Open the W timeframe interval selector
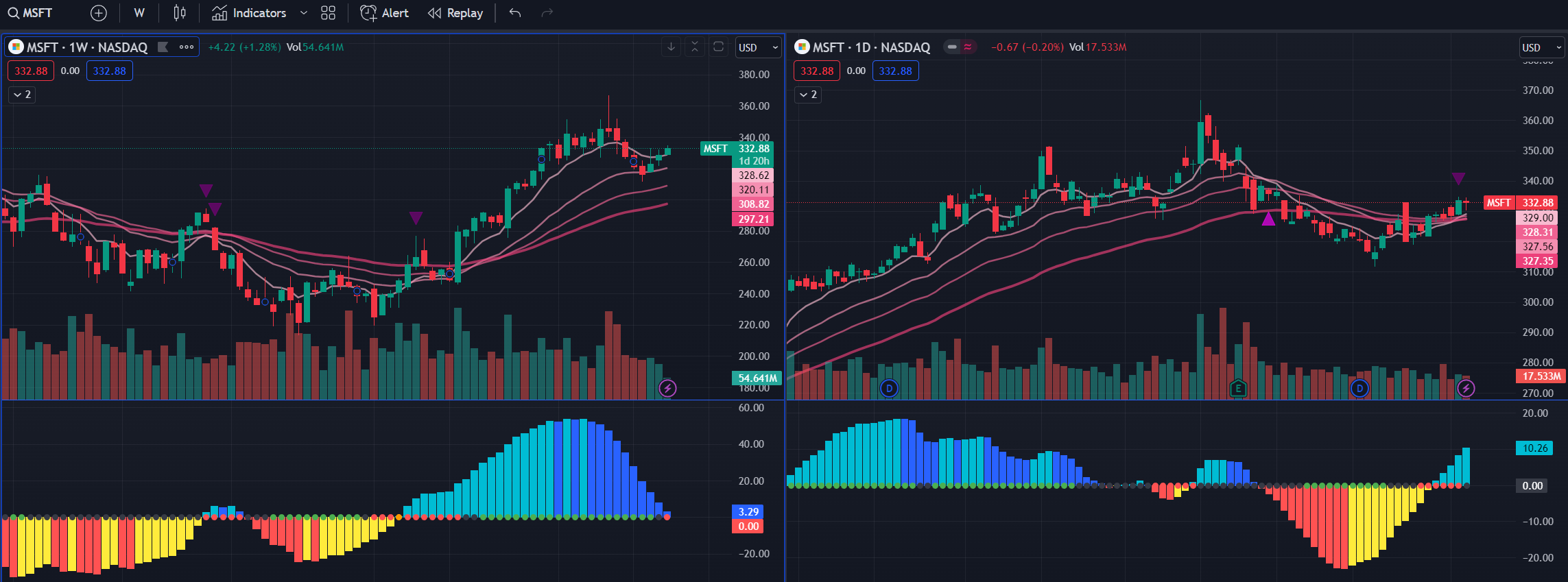Image resolution: width=1568 pixels, height=582 pixels. (139, 13)
